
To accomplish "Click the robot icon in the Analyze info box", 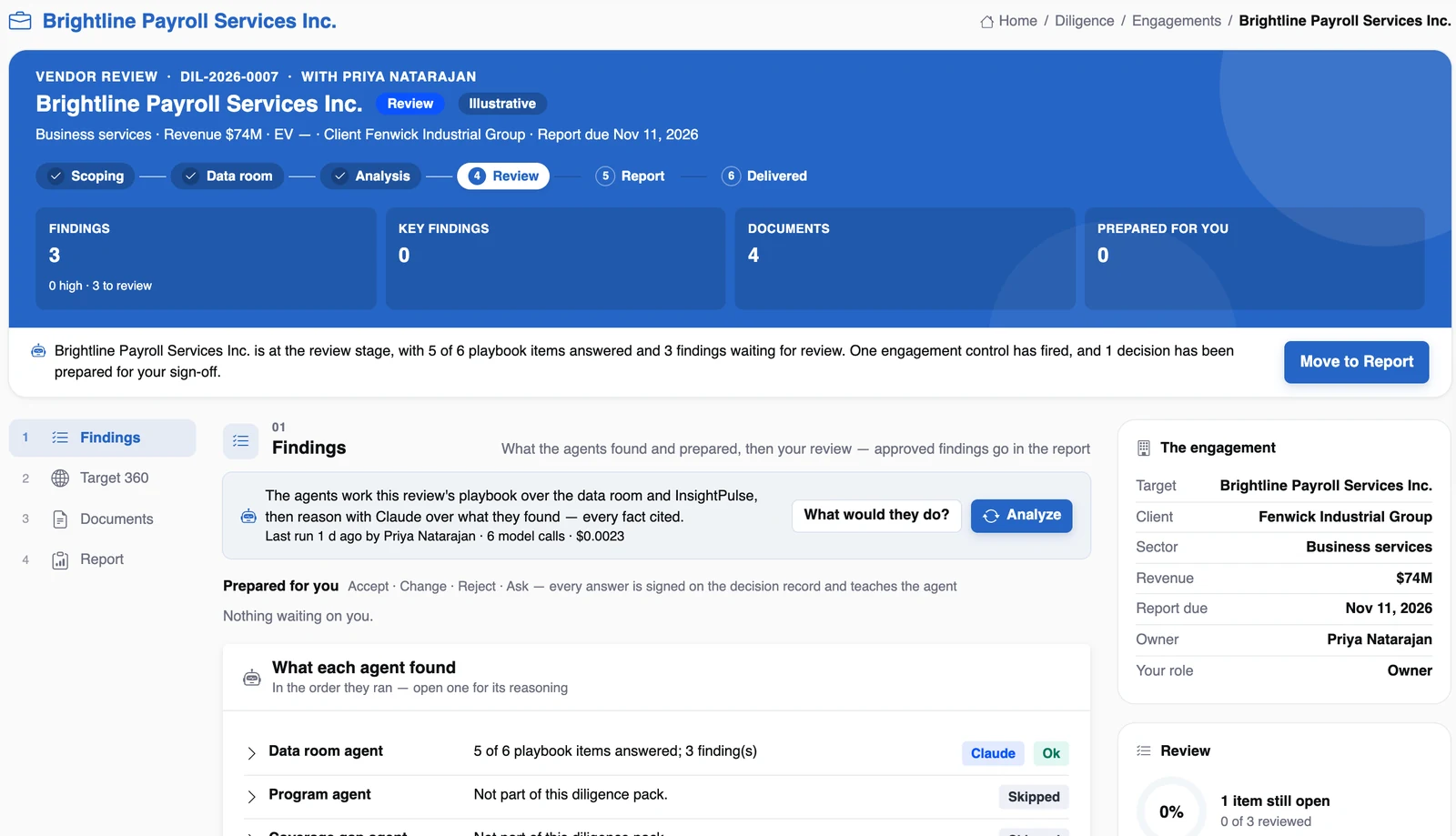I will [x=248, y=517].
